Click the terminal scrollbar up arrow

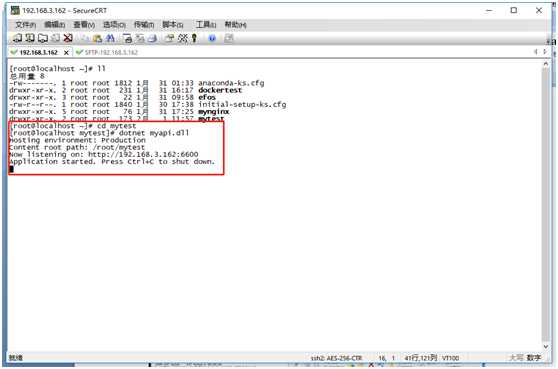(546, 64)
